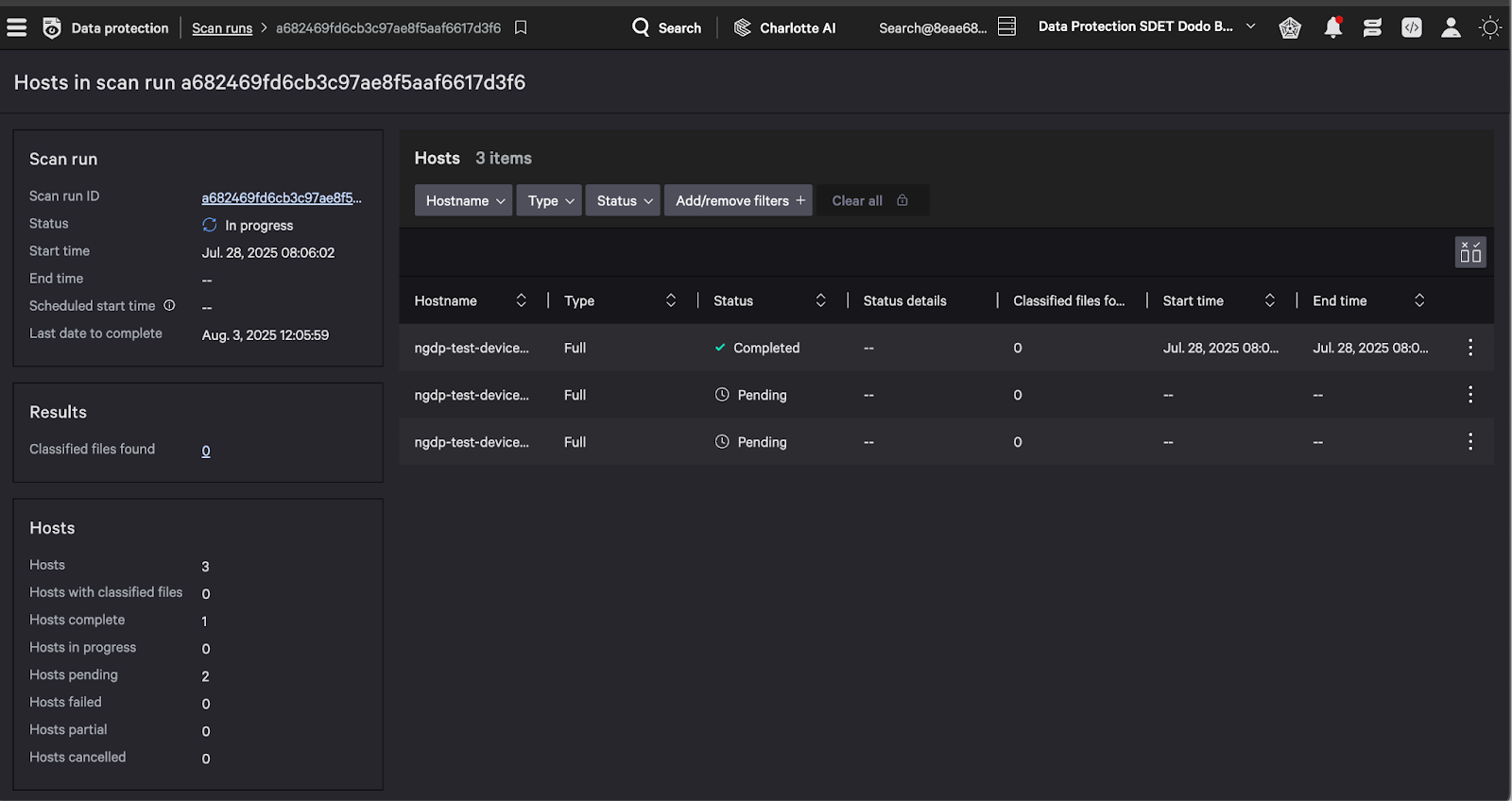Open the notifications bell

click(1332, 27)
